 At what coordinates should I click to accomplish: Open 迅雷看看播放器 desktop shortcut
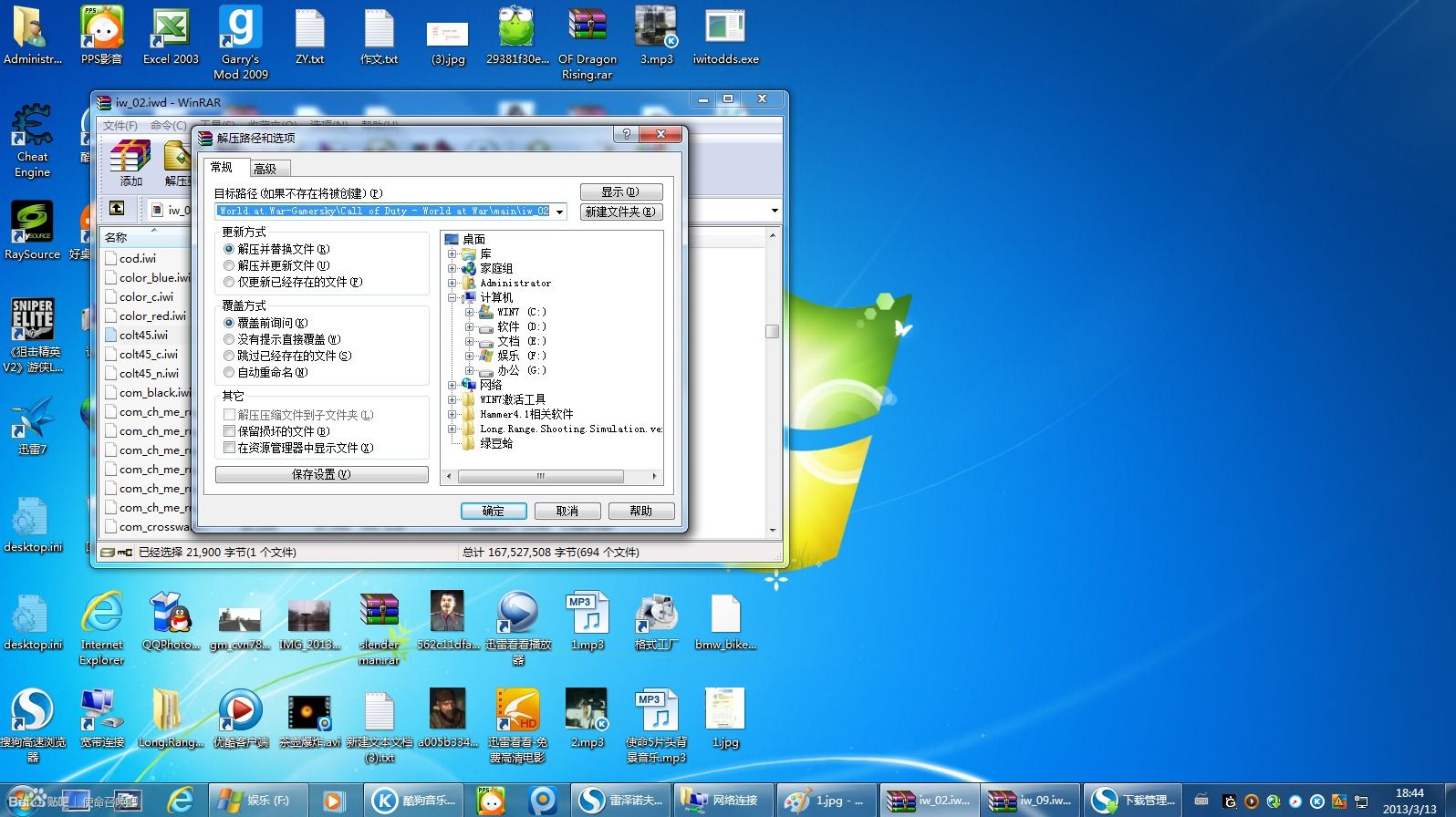pos(517,628)
